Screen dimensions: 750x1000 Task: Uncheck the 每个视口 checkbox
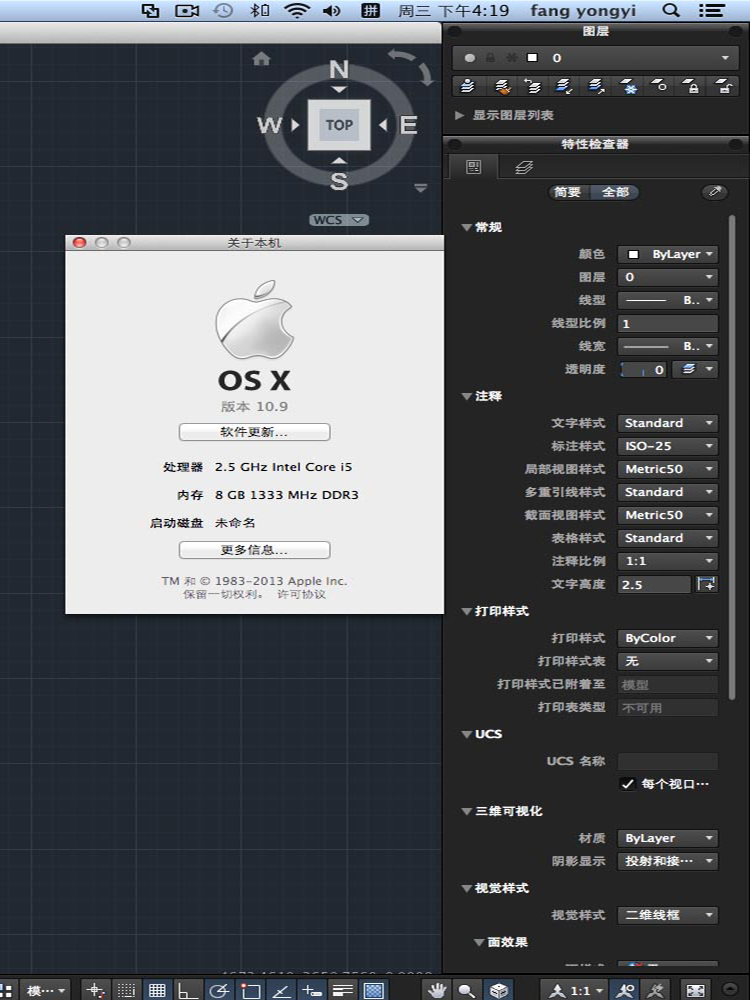pos(628,784)
